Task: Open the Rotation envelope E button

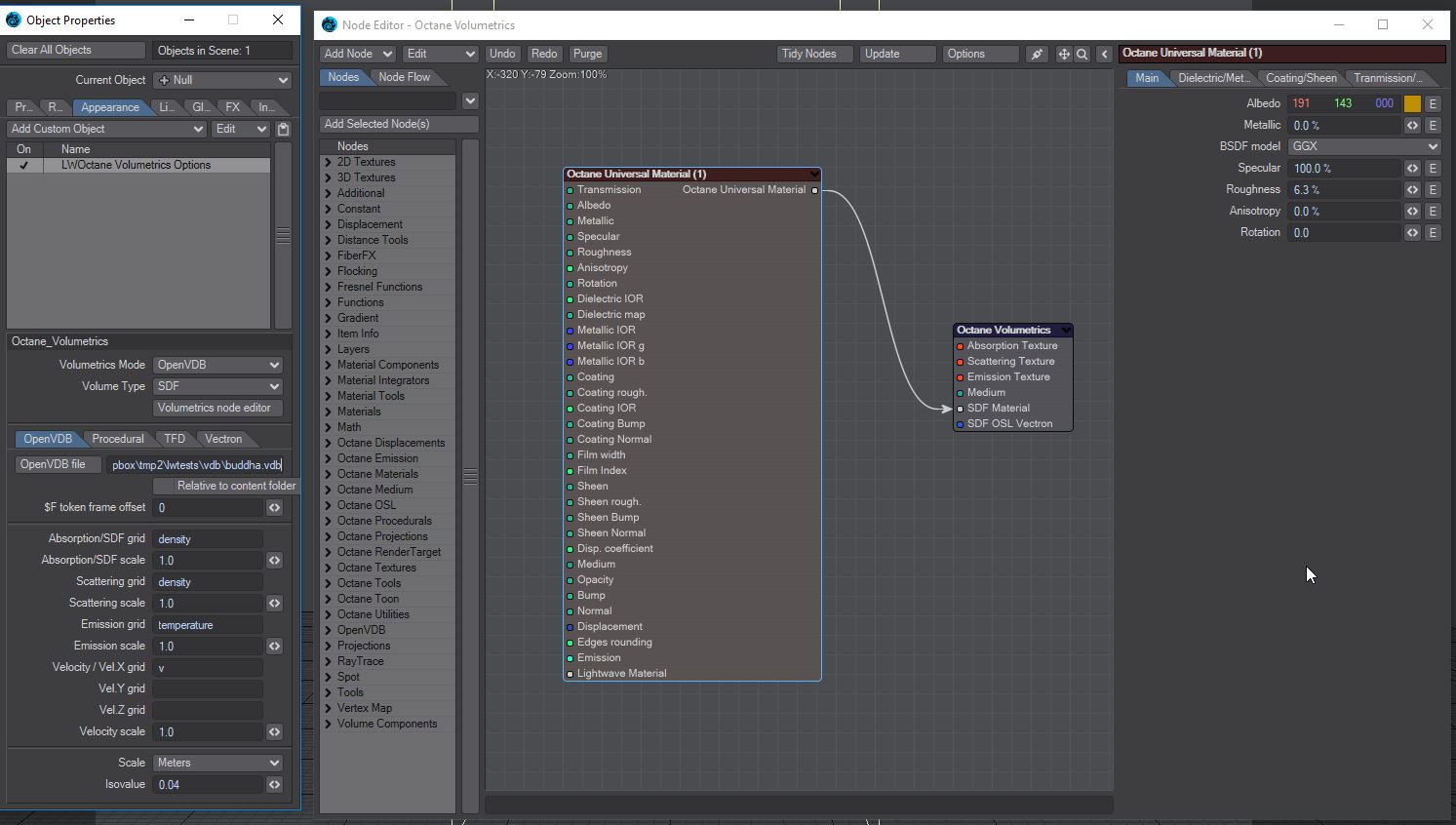Action: coord(1433,232)
